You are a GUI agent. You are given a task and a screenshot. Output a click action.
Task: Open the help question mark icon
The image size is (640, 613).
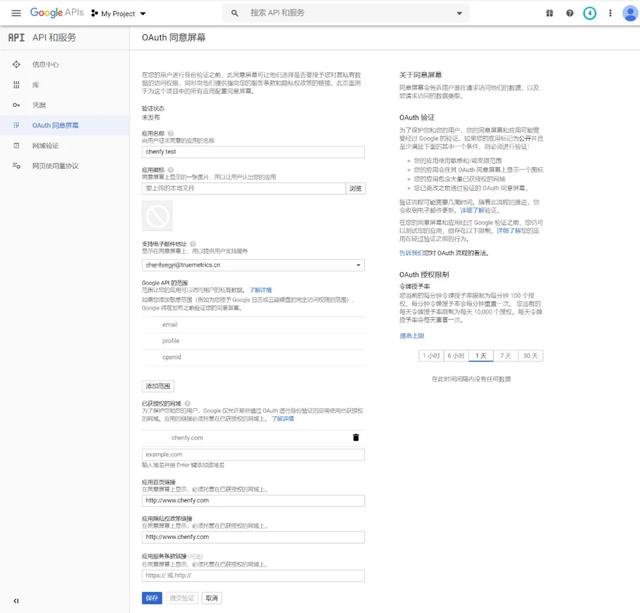click(569, 13)
